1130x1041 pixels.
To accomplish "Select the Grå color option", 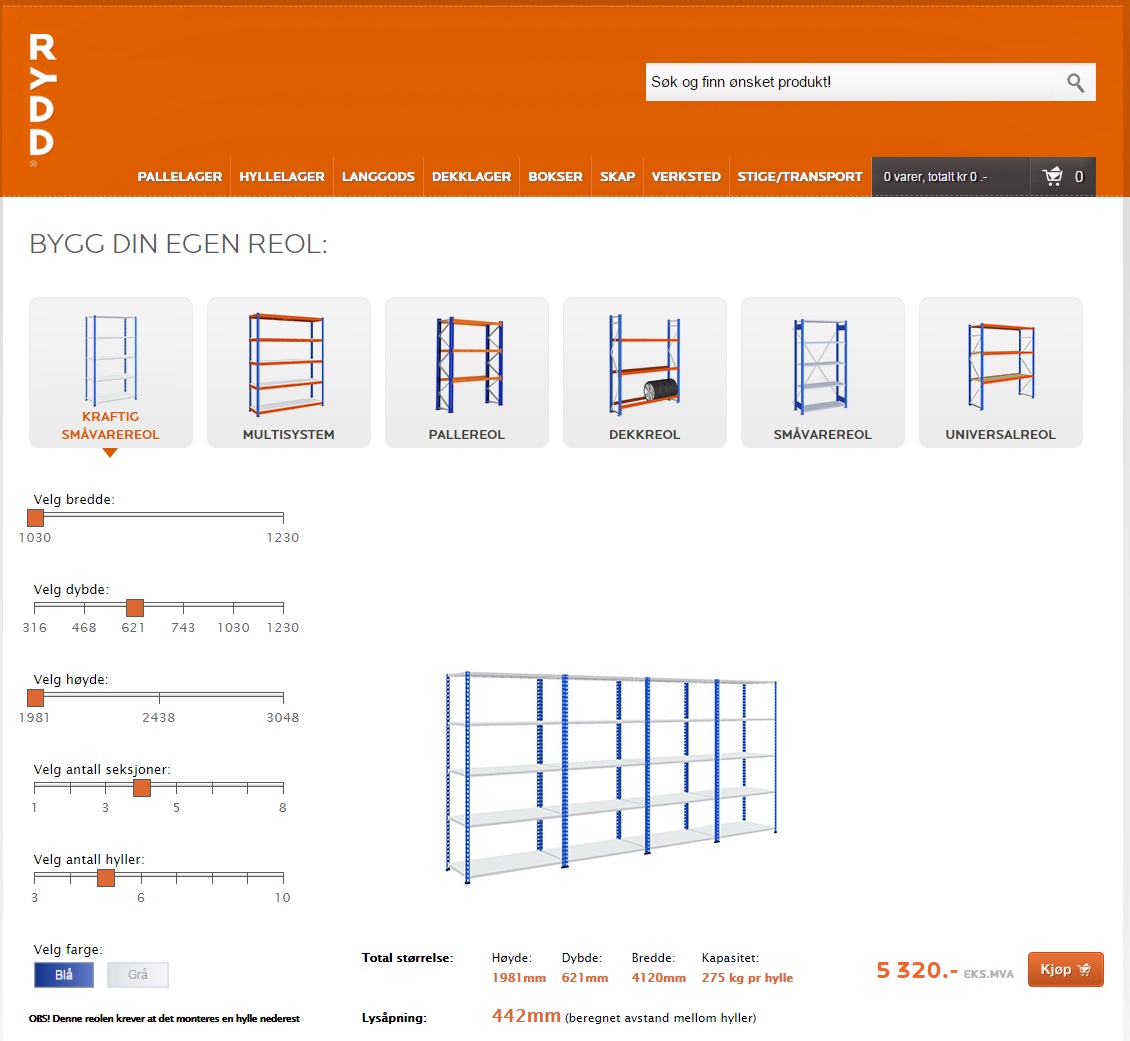I will pyautogui.click(x=138, y=975).
